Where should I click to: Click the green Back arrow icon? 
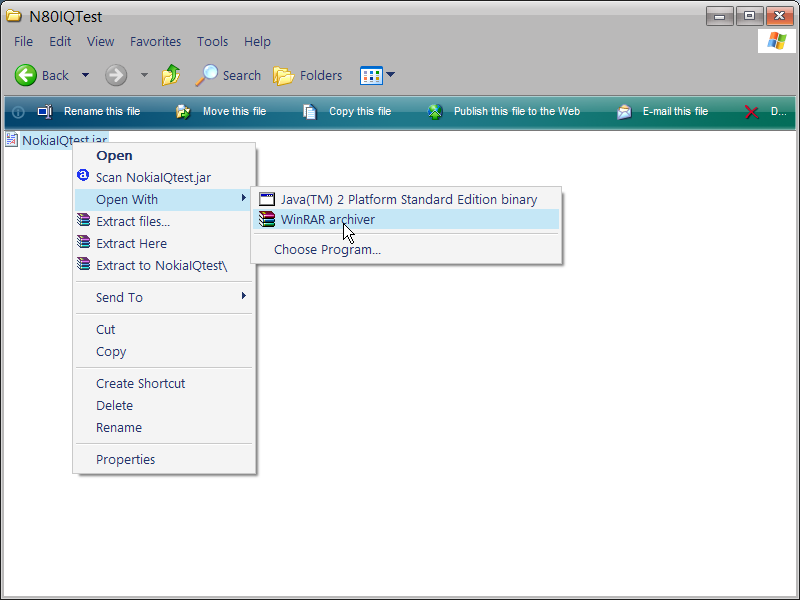pos(26,76)
